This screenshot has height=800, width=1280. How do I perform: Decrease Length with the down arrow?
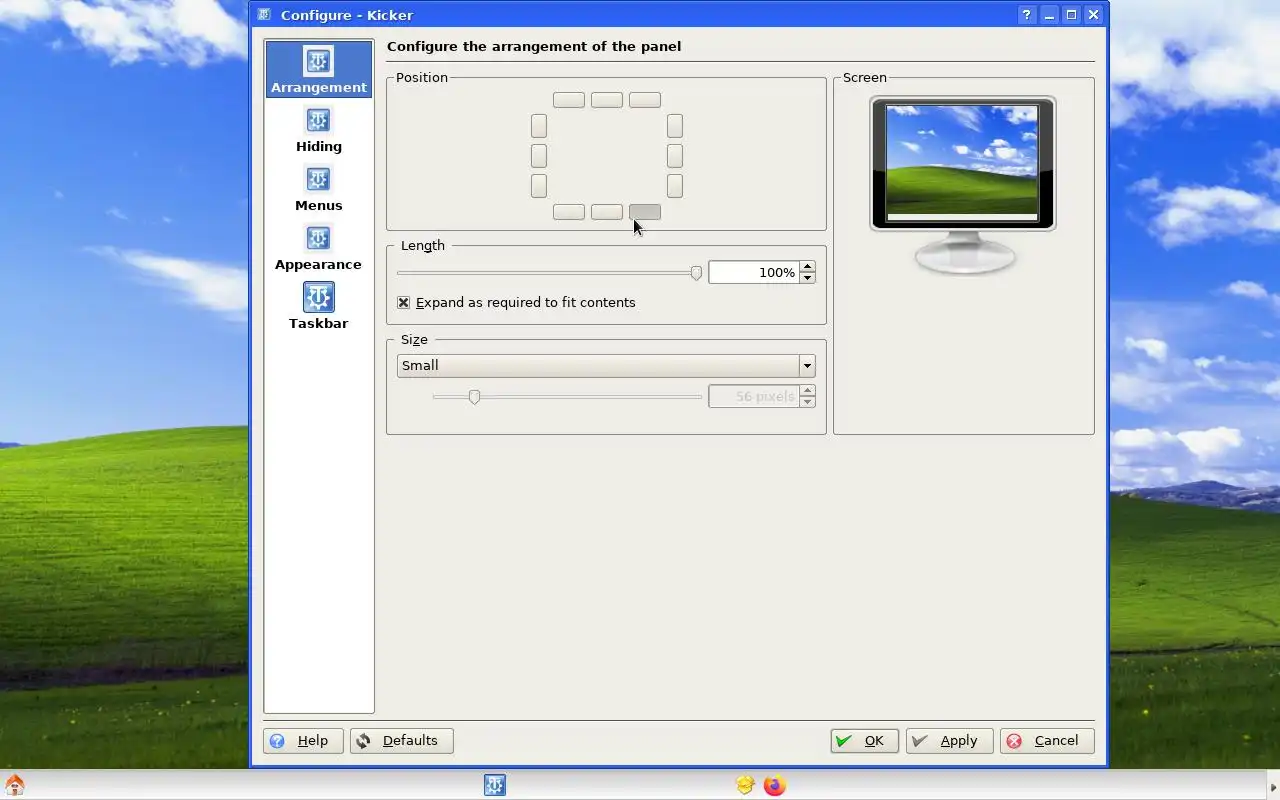[x=807, y=278]
